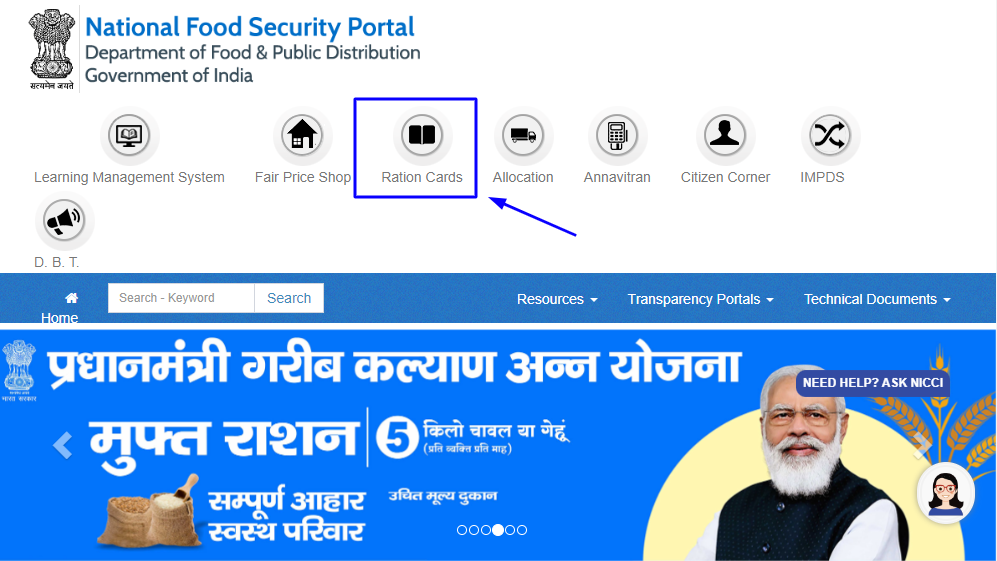997x561 pixels.
Task: Click the Fair Price Shop house icon
Action: [302, 135]
